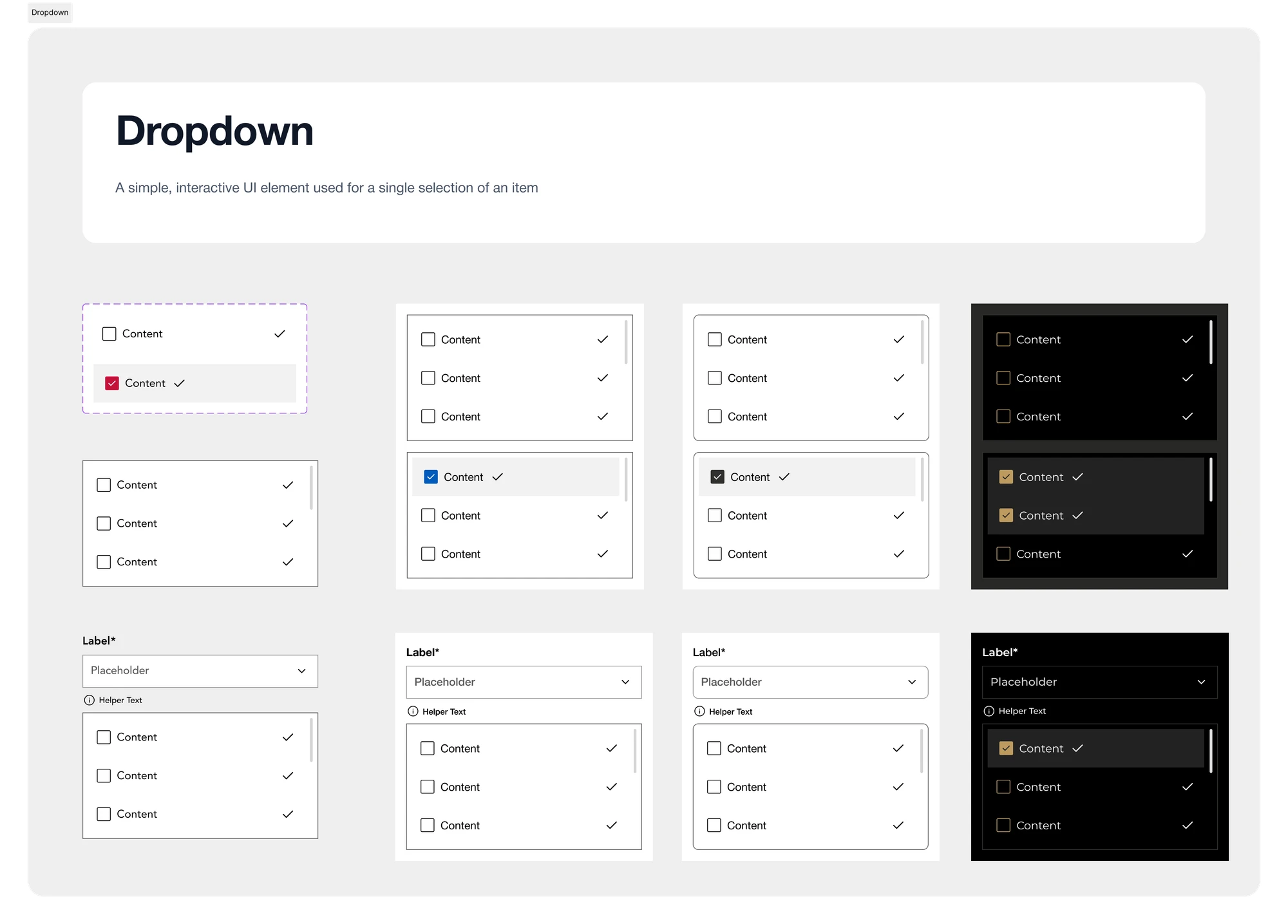Click the Label* text on the gray background
The image size is (1288, 924).
[99, 641]
